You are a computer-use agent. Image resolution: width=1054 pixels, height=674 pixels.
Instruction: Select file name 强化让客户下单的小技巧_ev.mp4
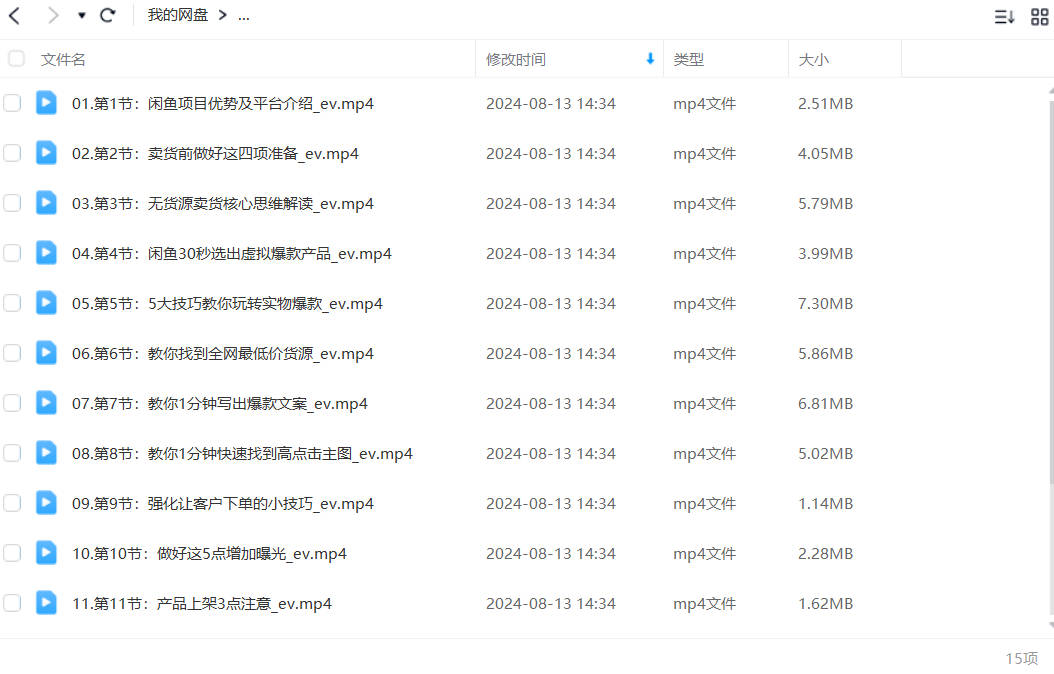click(x=260, y=503)
